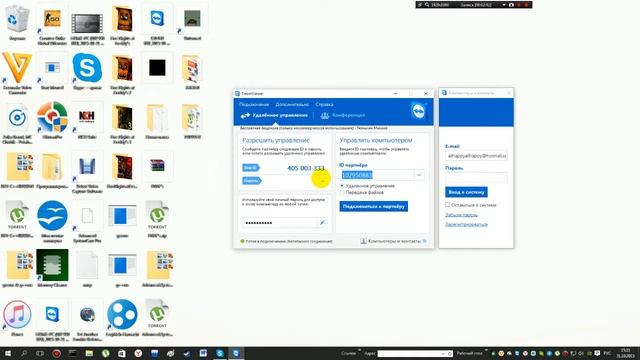The height and width of the screenshot is (360, 640).
Task: Open the TeamViewer taskbar button
Action: pos(236,353)
